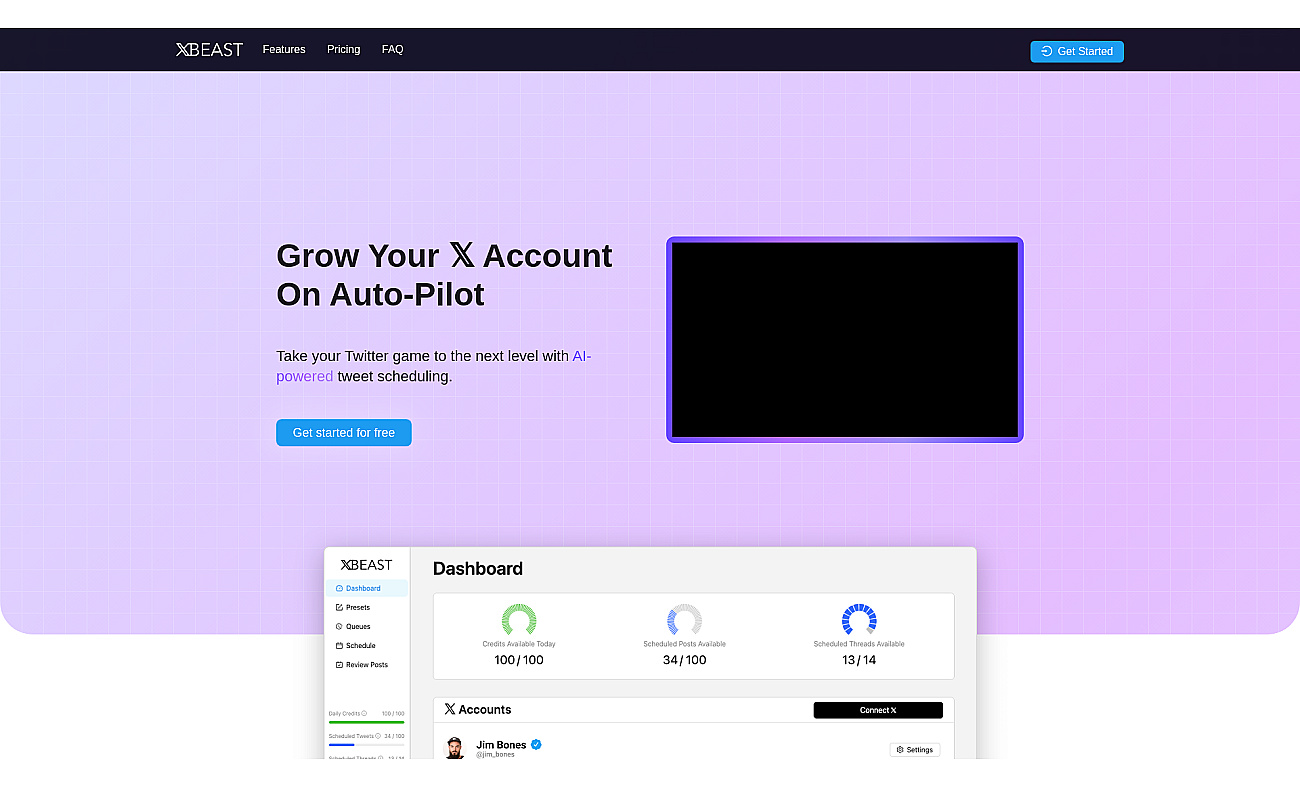Click the X icon beside Accounts heading

click(x=450, y=709)
